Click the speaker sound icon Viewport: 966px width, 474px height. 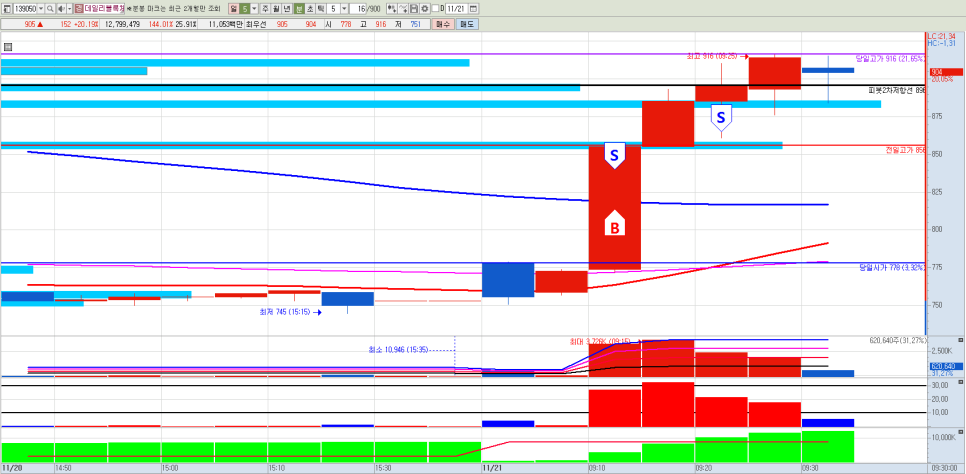62,9
